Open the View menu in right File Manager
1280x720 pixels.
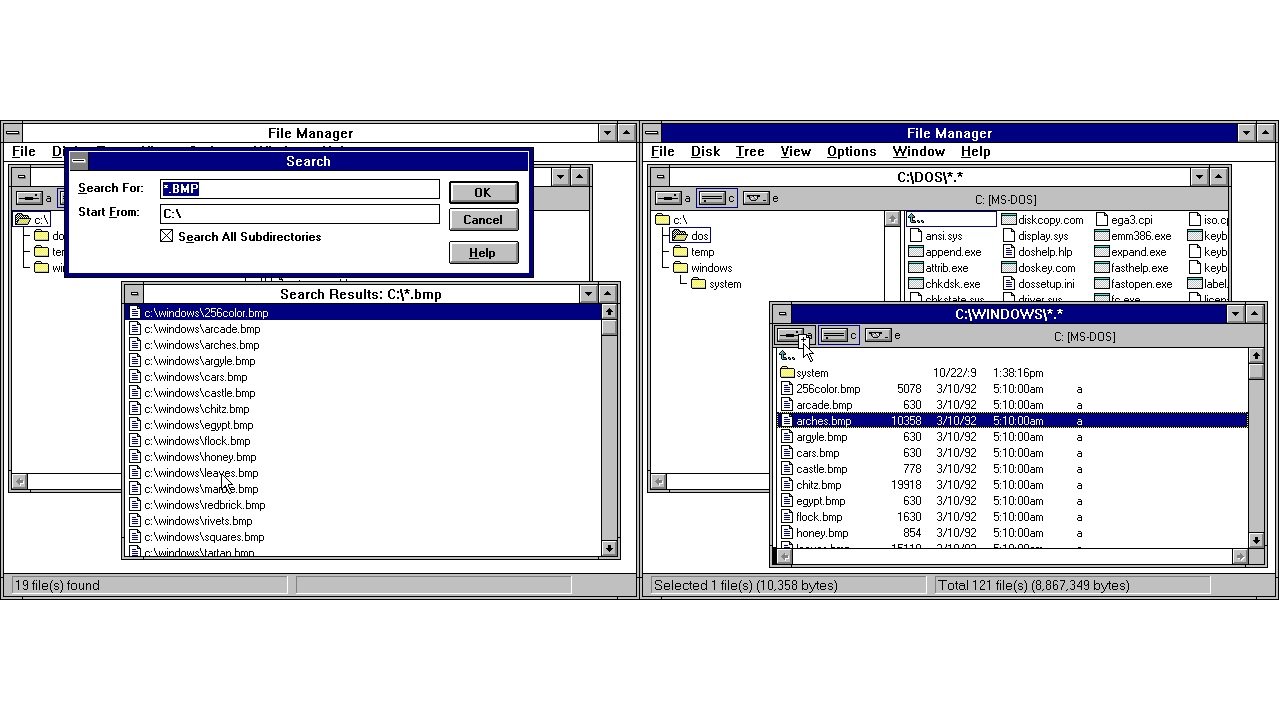795,152
